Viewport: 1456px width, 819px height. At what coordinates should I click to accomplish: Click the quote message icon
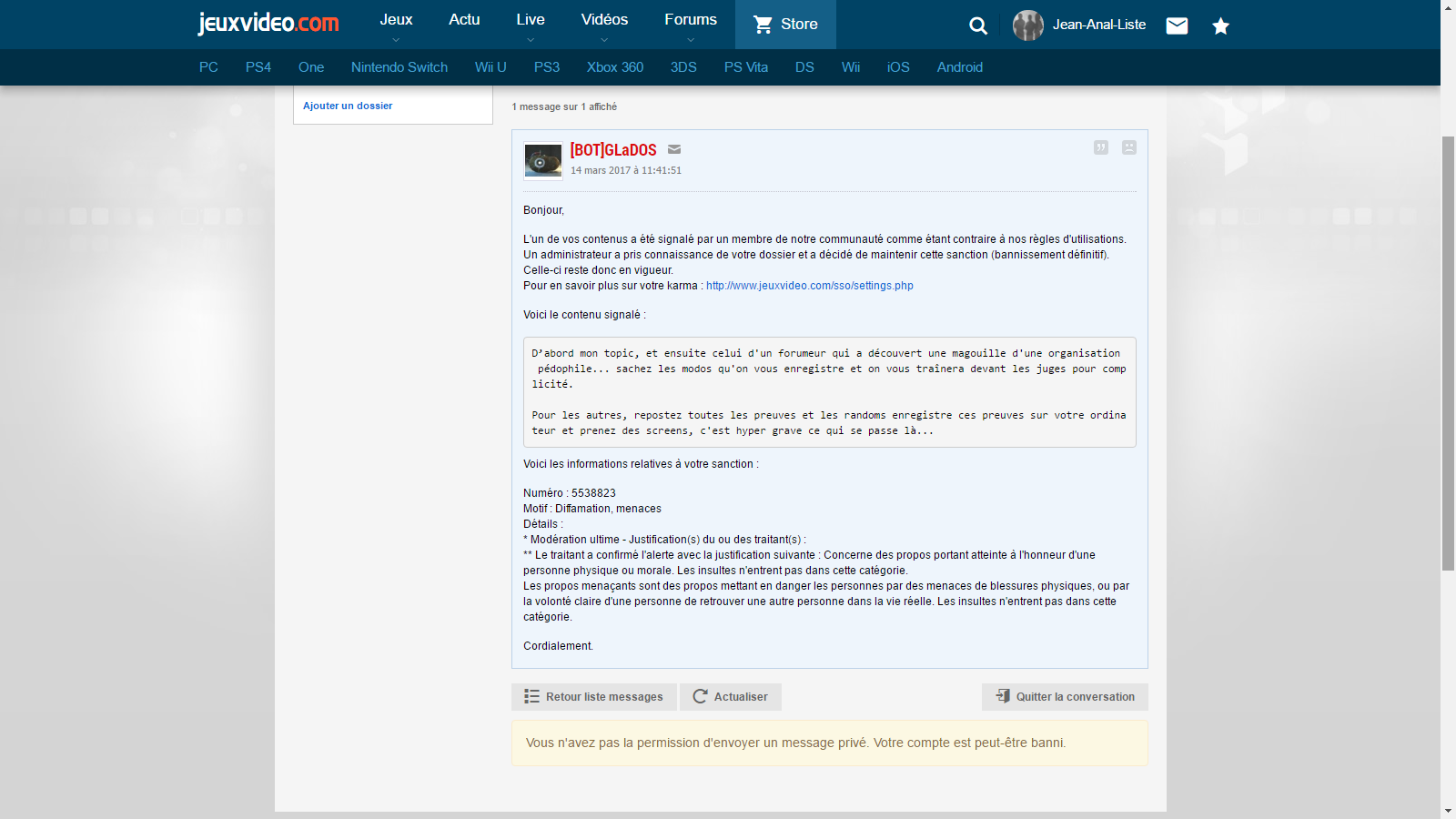(1101, 147)
